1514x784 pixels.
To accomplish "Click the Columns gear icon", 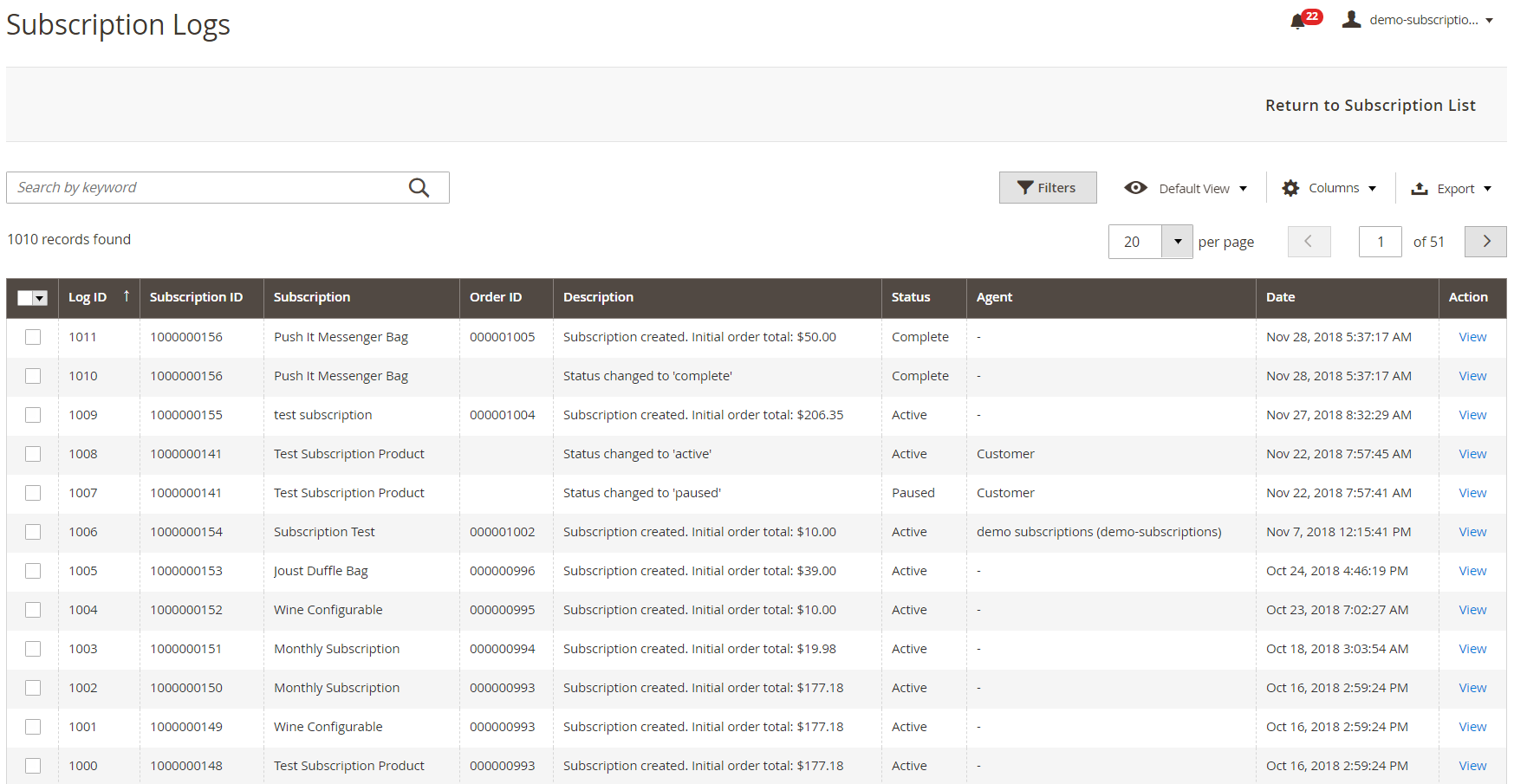I will pyautogui.click(x=1290, y=188).
